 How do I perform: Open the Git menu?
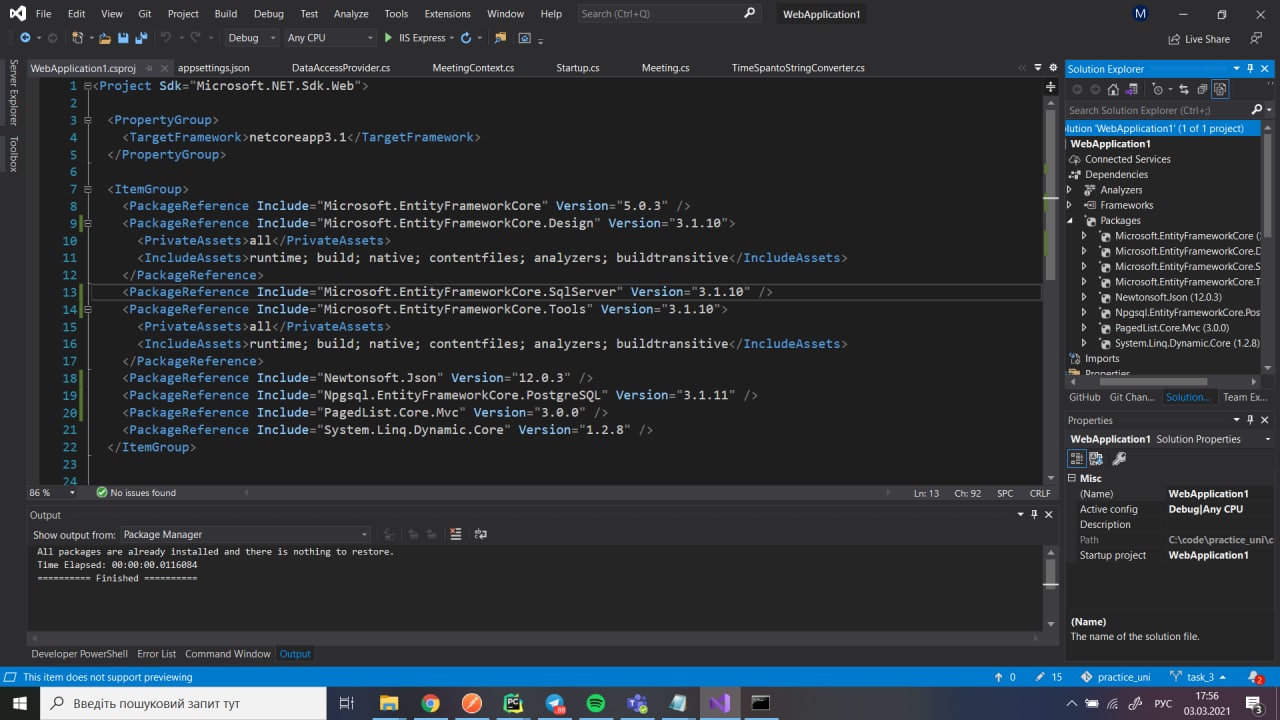coord(145,14)
